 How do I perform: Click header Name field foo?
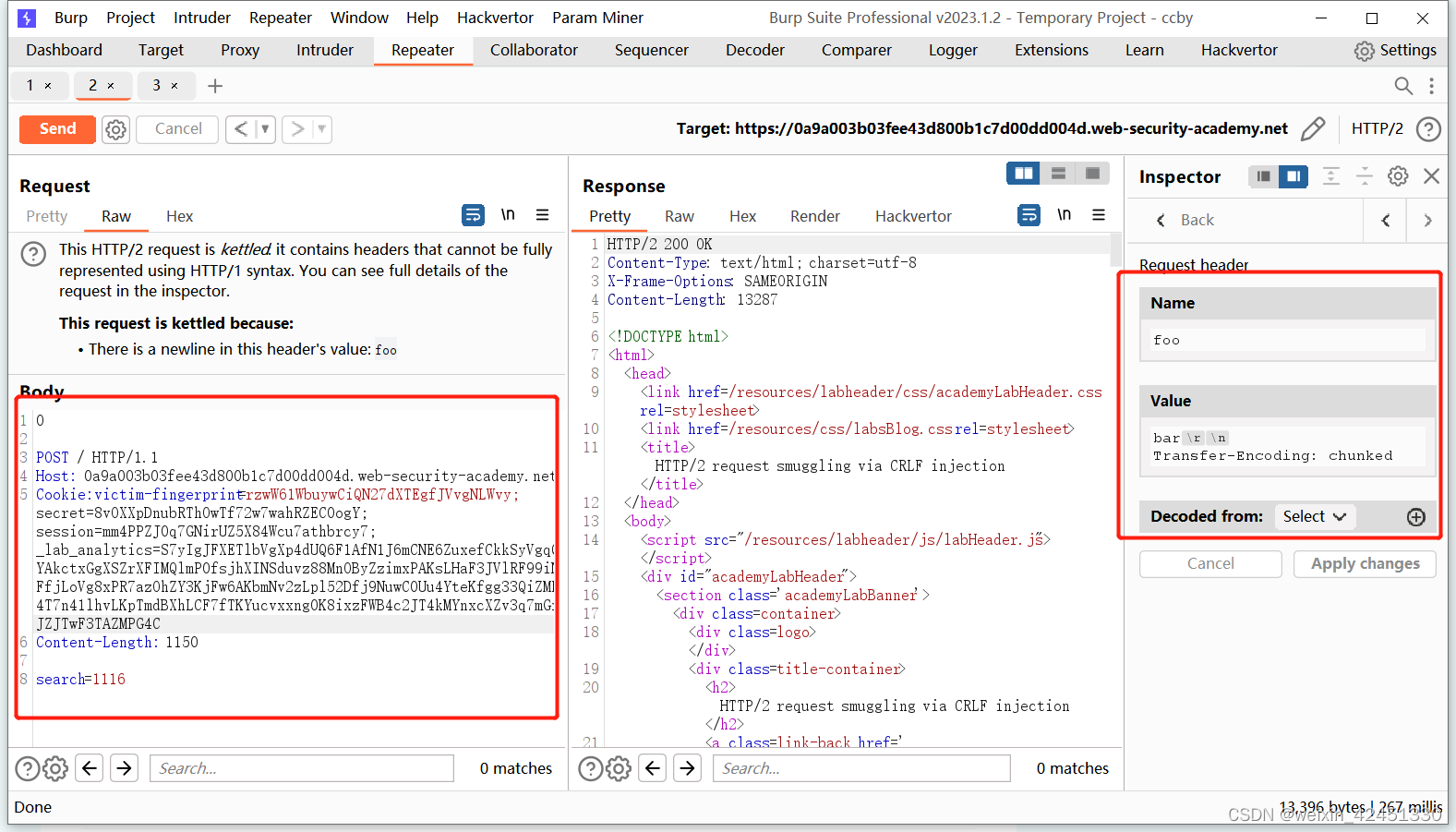[x=1288, y=340]
